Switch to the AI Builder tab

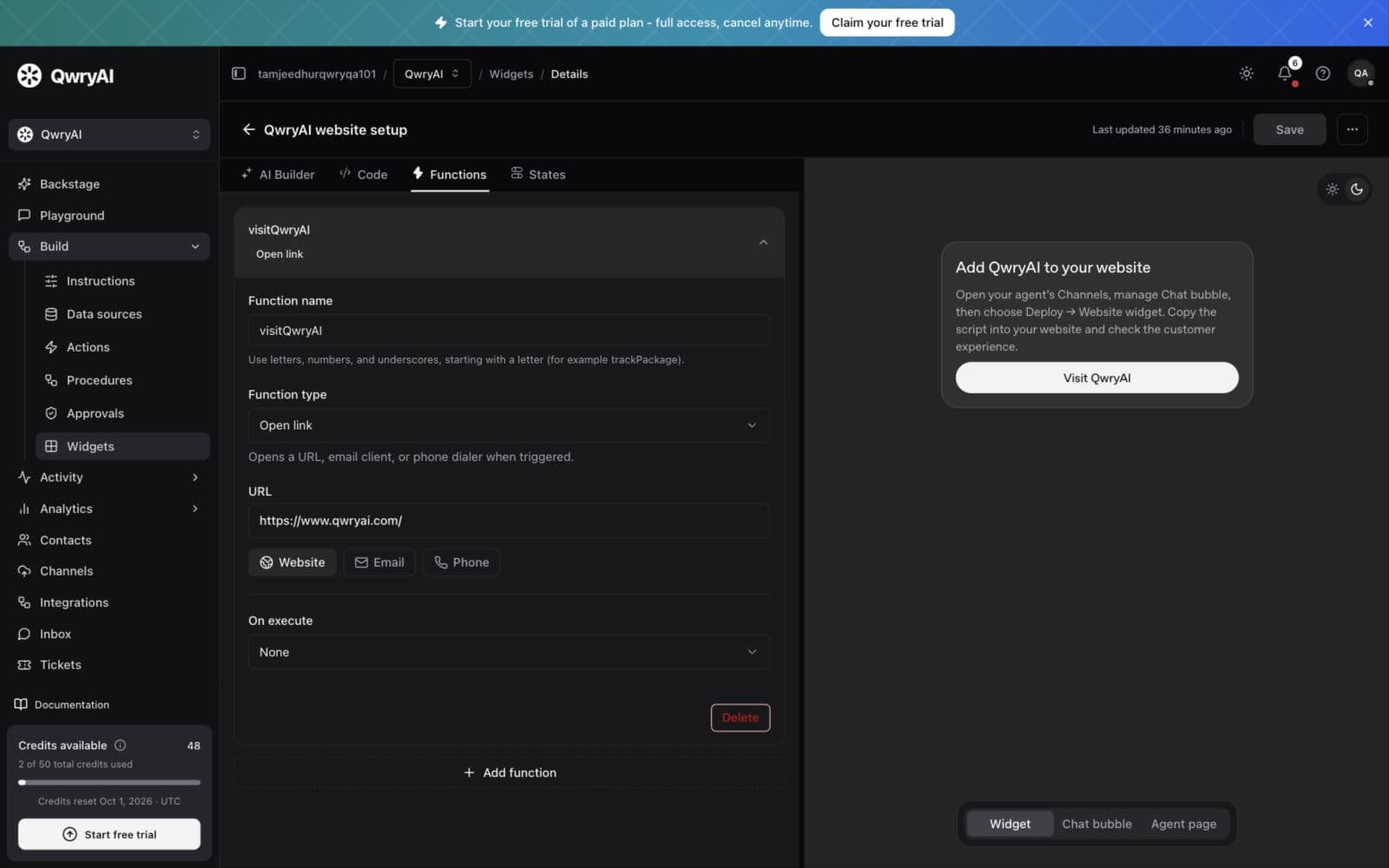(x=278, y=174)
